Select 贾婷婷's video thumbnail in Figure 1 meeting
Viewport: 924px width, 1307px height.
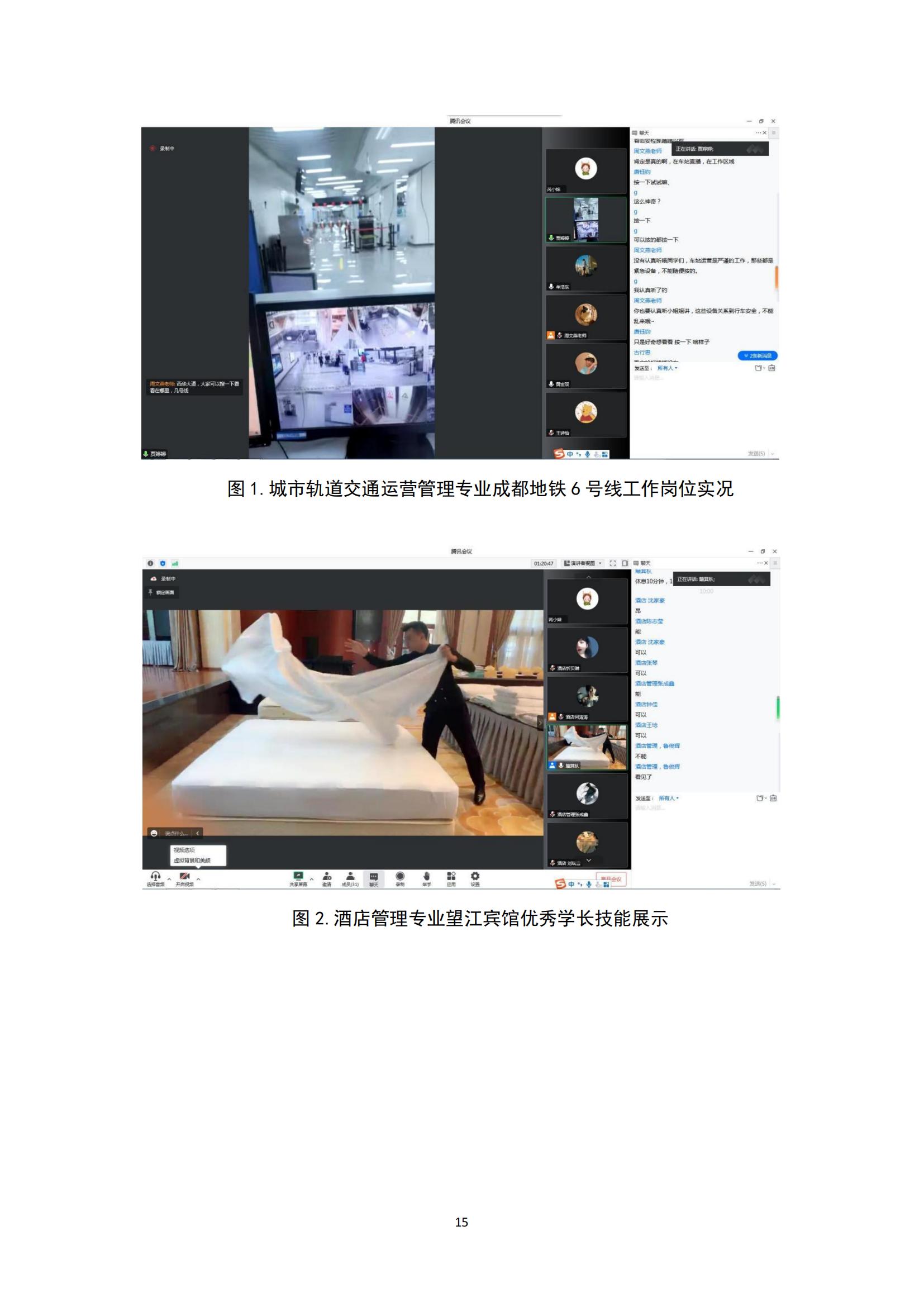(x=586, y=220)
